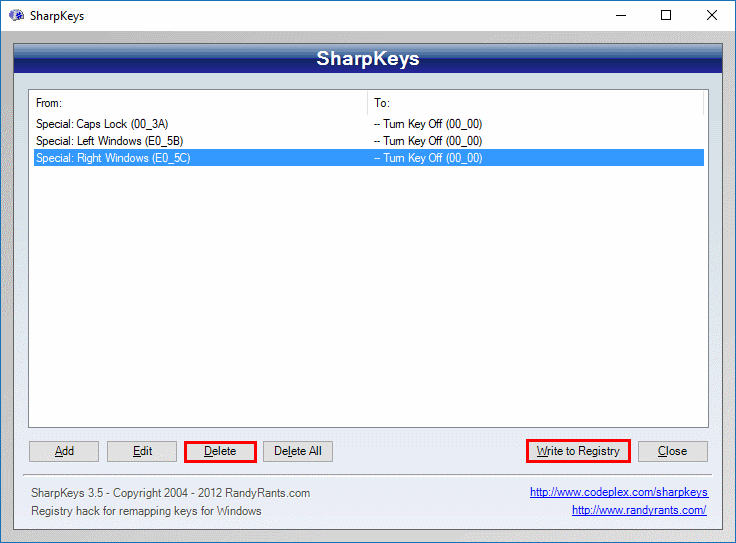Click the From: column header

pyautogui.click(x=200, y=103)
